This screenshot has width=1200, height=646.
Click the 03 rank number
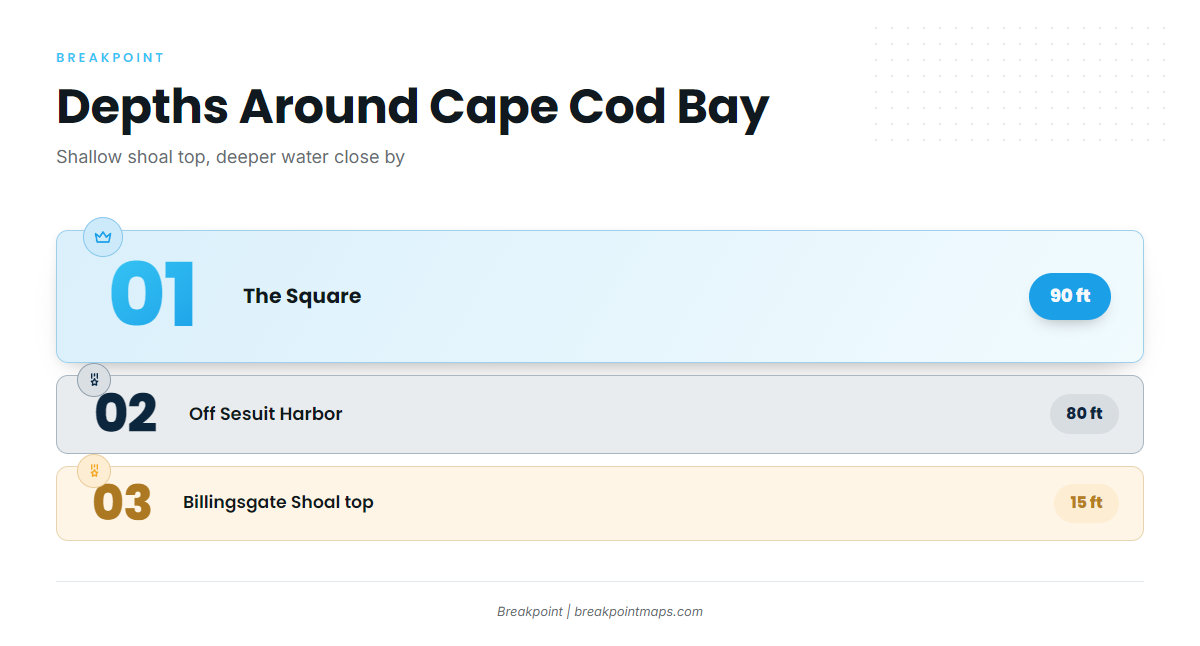pyautogui.click(x=122, y=503)
